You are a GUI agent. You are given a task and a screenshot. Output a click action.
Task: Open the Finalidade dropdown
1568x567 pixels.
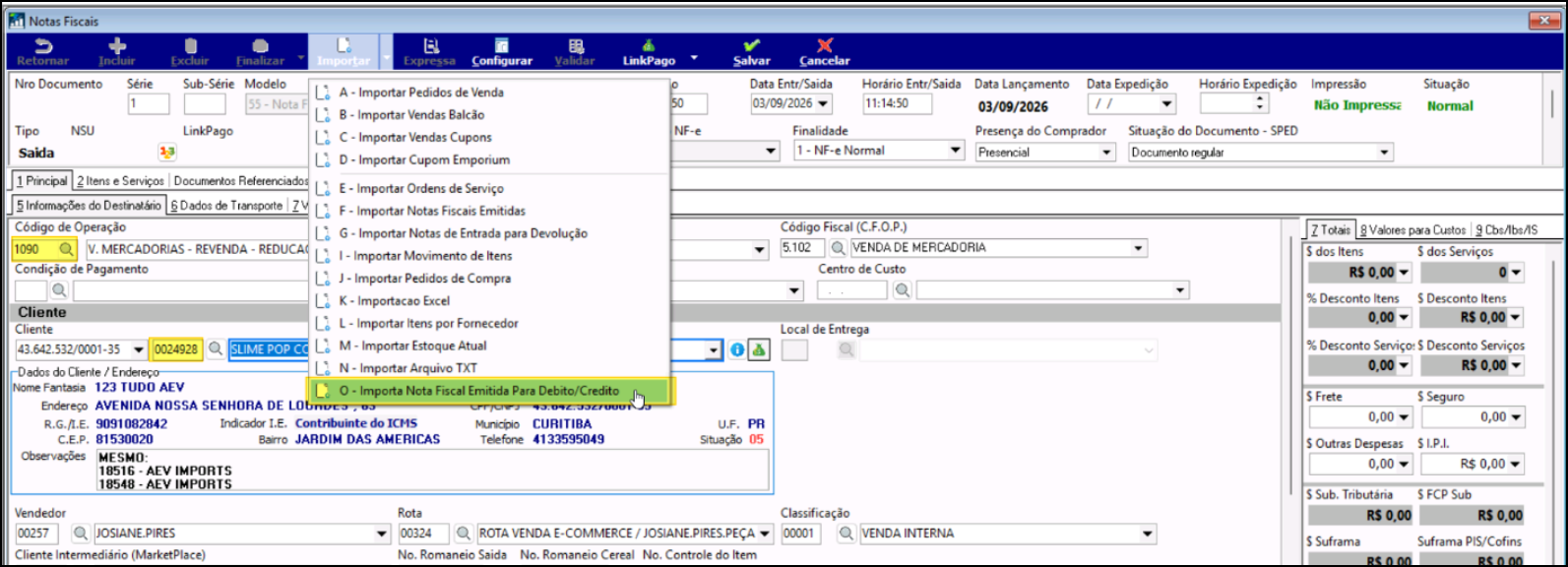pos(955,151)
